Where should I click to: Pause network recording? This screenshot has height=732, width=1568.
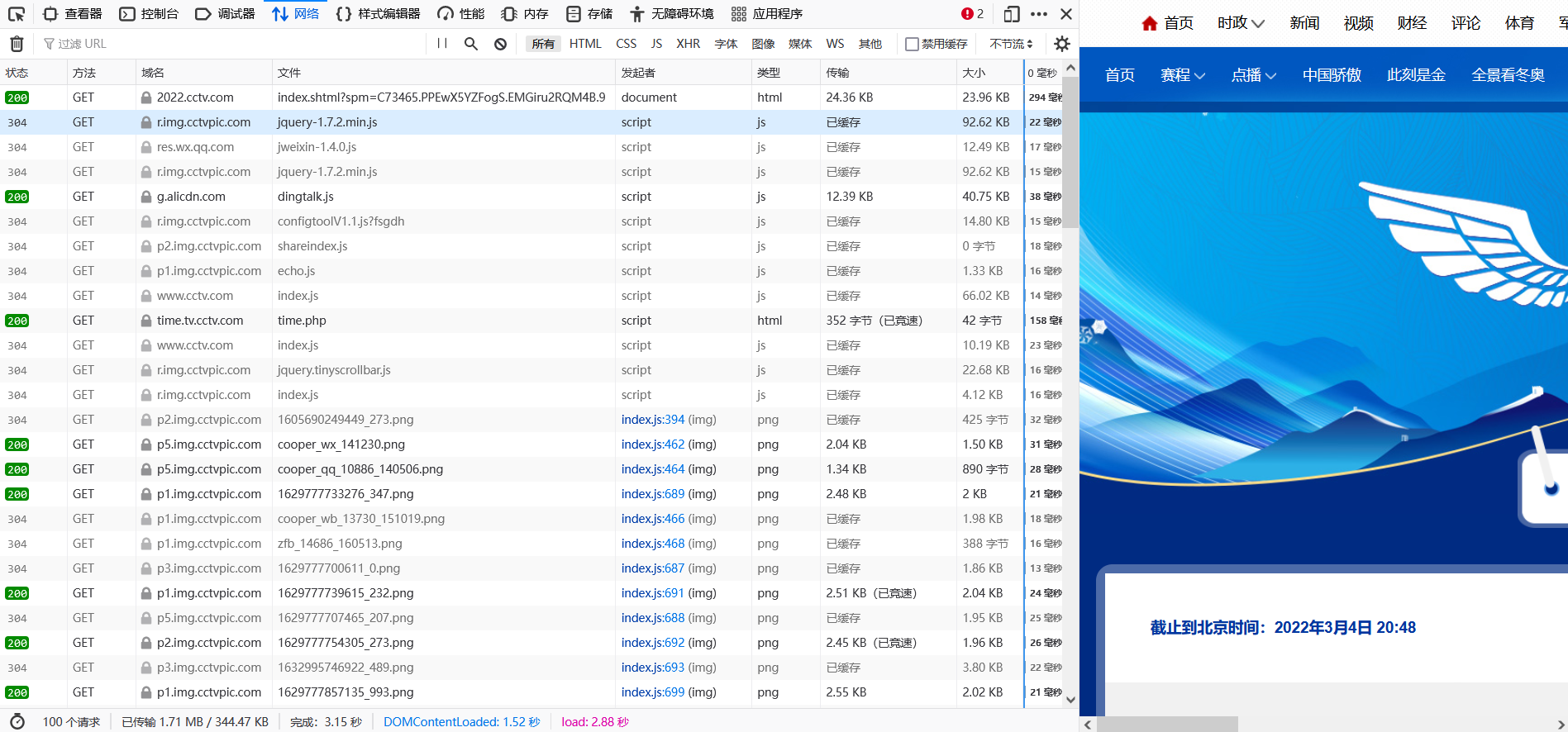pos(442,44)
